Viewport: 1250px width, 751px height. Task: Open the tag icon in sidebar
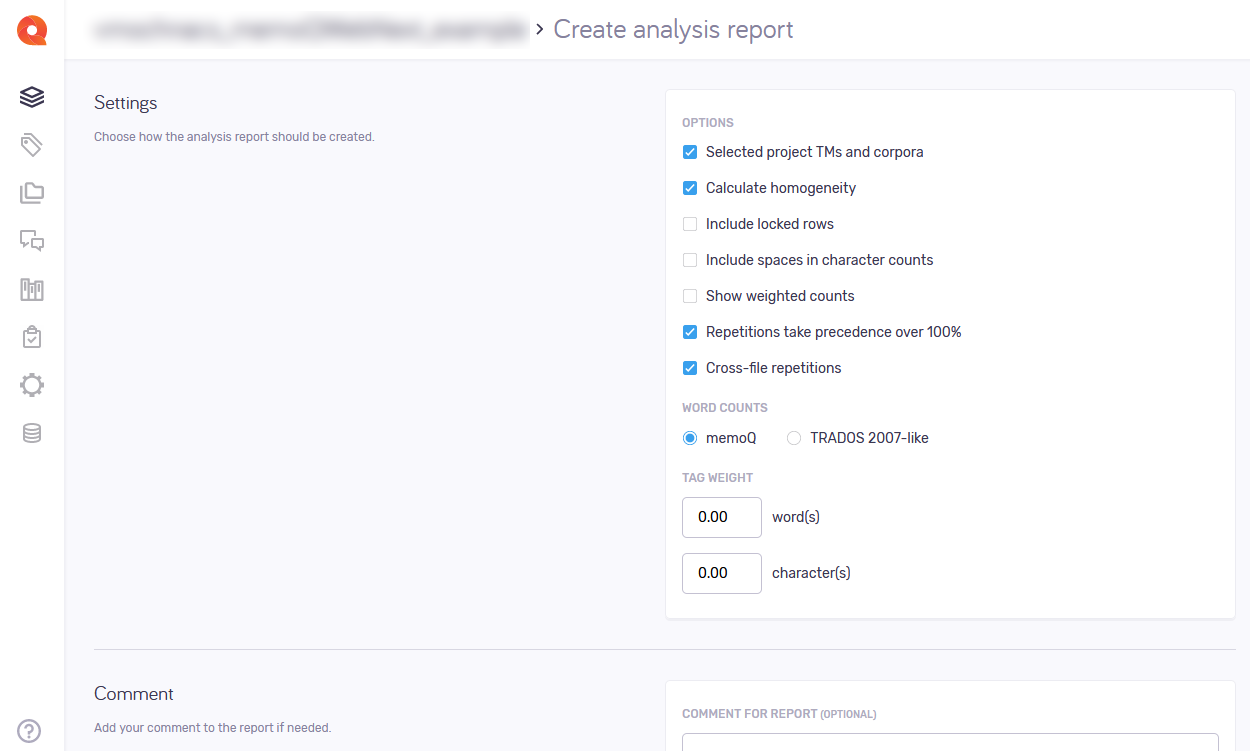(32, 145)
